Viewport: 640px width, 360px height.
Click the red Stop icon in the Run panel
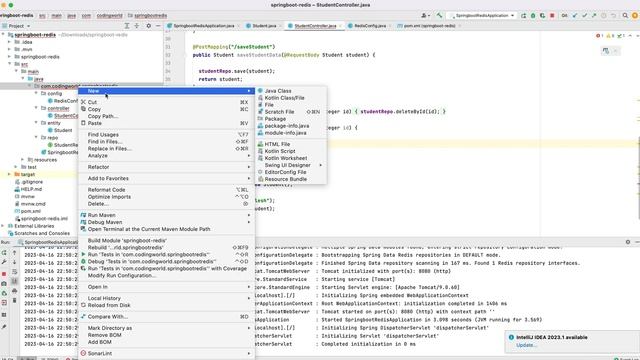[x=4, y=273]
